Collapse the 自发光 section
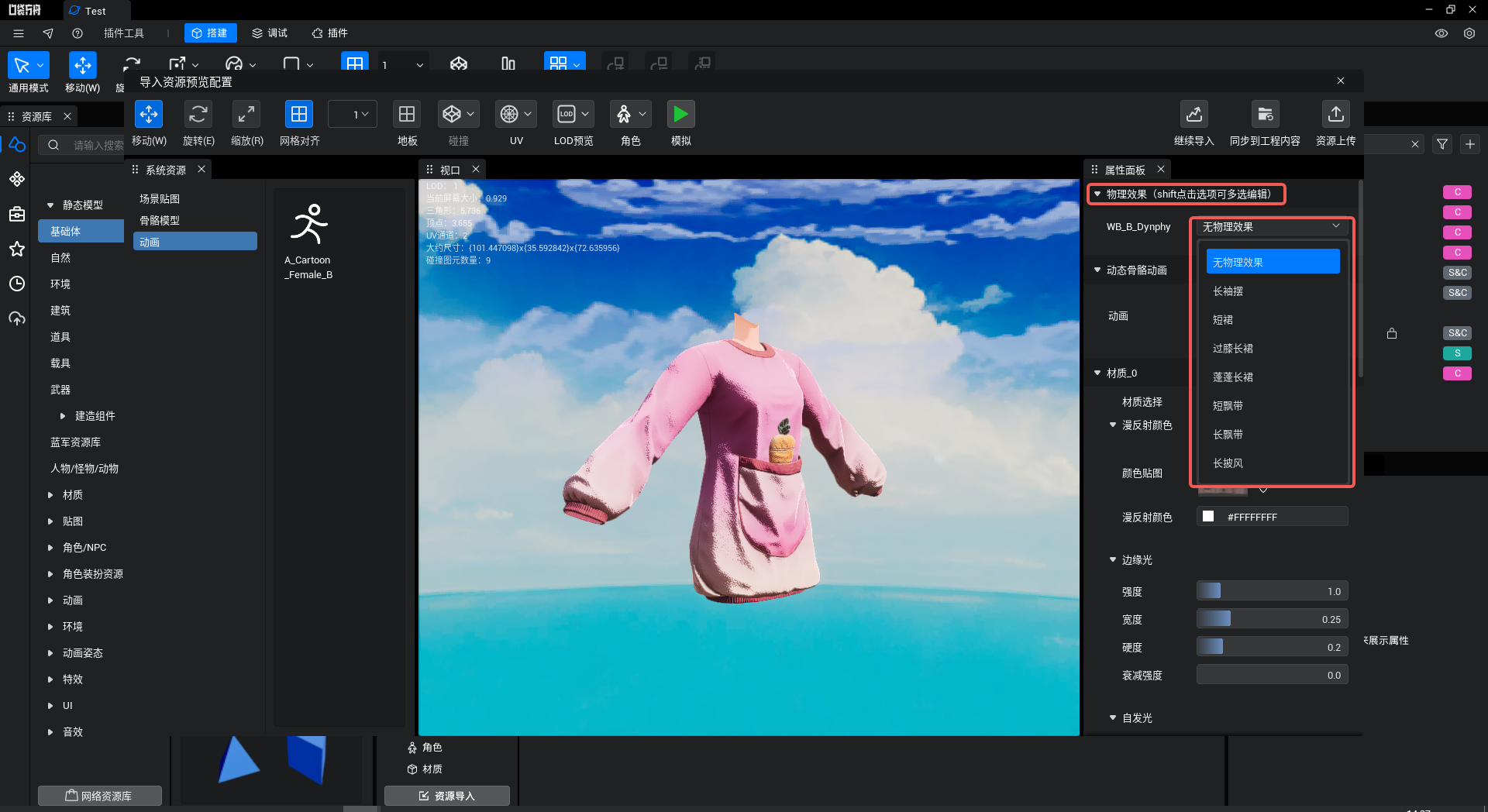Screen dimensions: 1488x812 pos(1112,717)
